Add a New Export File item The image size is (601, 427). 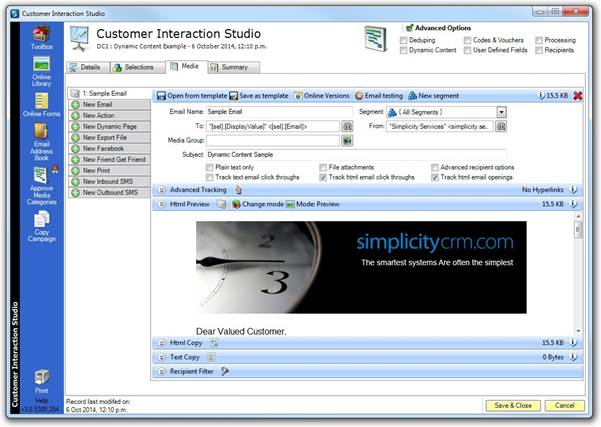point(110,138)
